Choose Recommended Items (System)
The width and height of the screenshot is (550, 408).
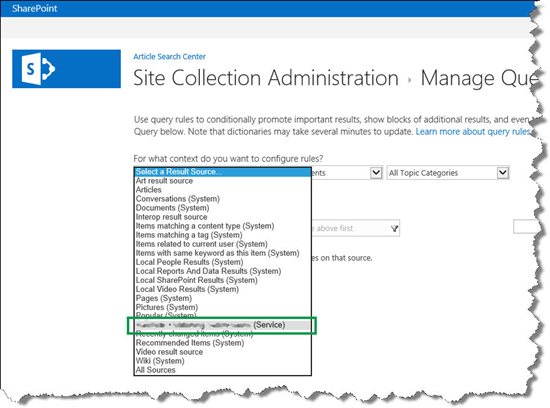222,343
